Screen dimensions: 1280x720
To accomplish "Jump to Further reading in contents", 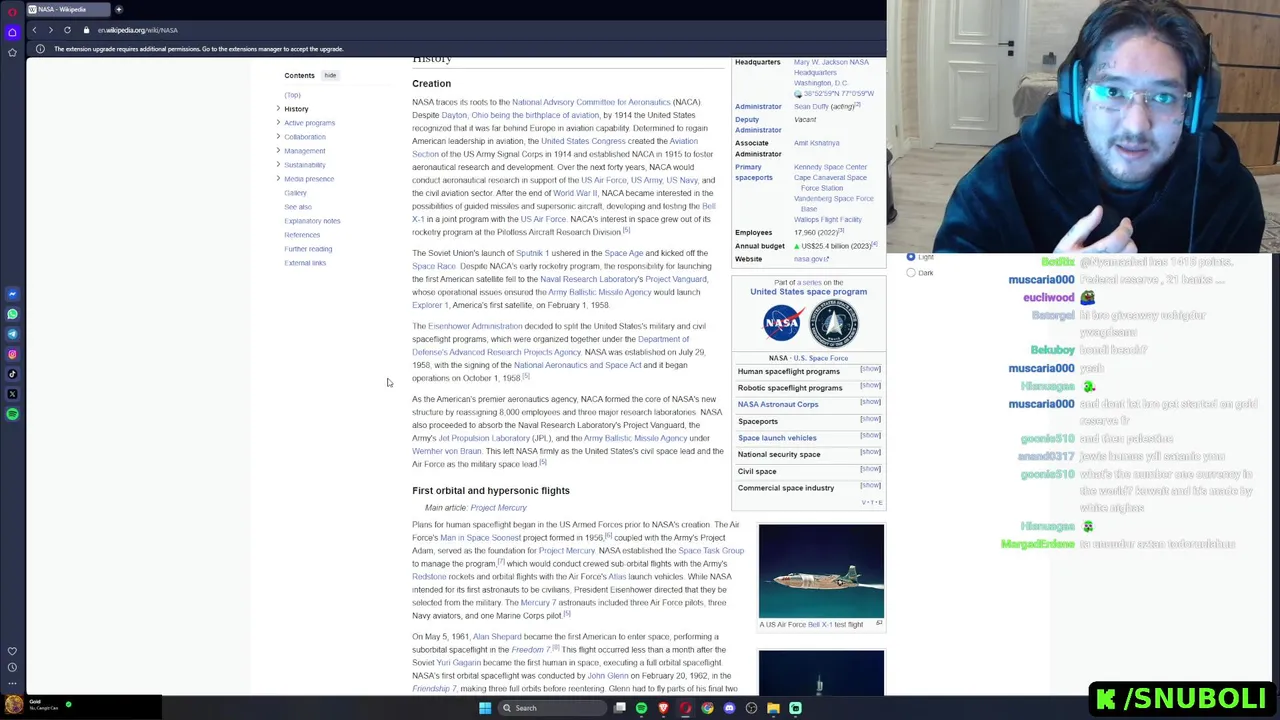I will (x=308, y=248).
